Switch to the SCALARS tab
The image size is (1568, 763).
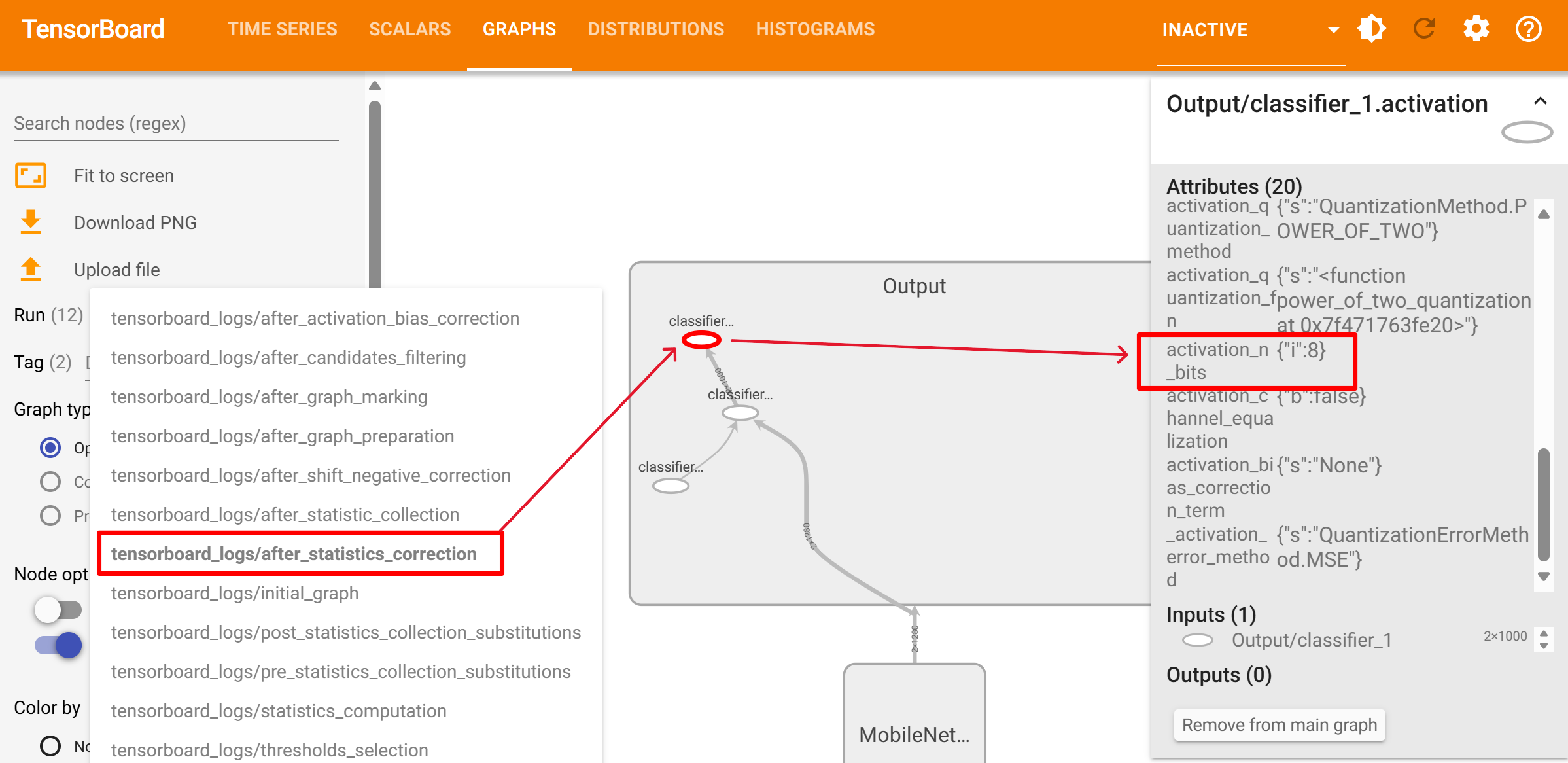(x=409, y=29)
